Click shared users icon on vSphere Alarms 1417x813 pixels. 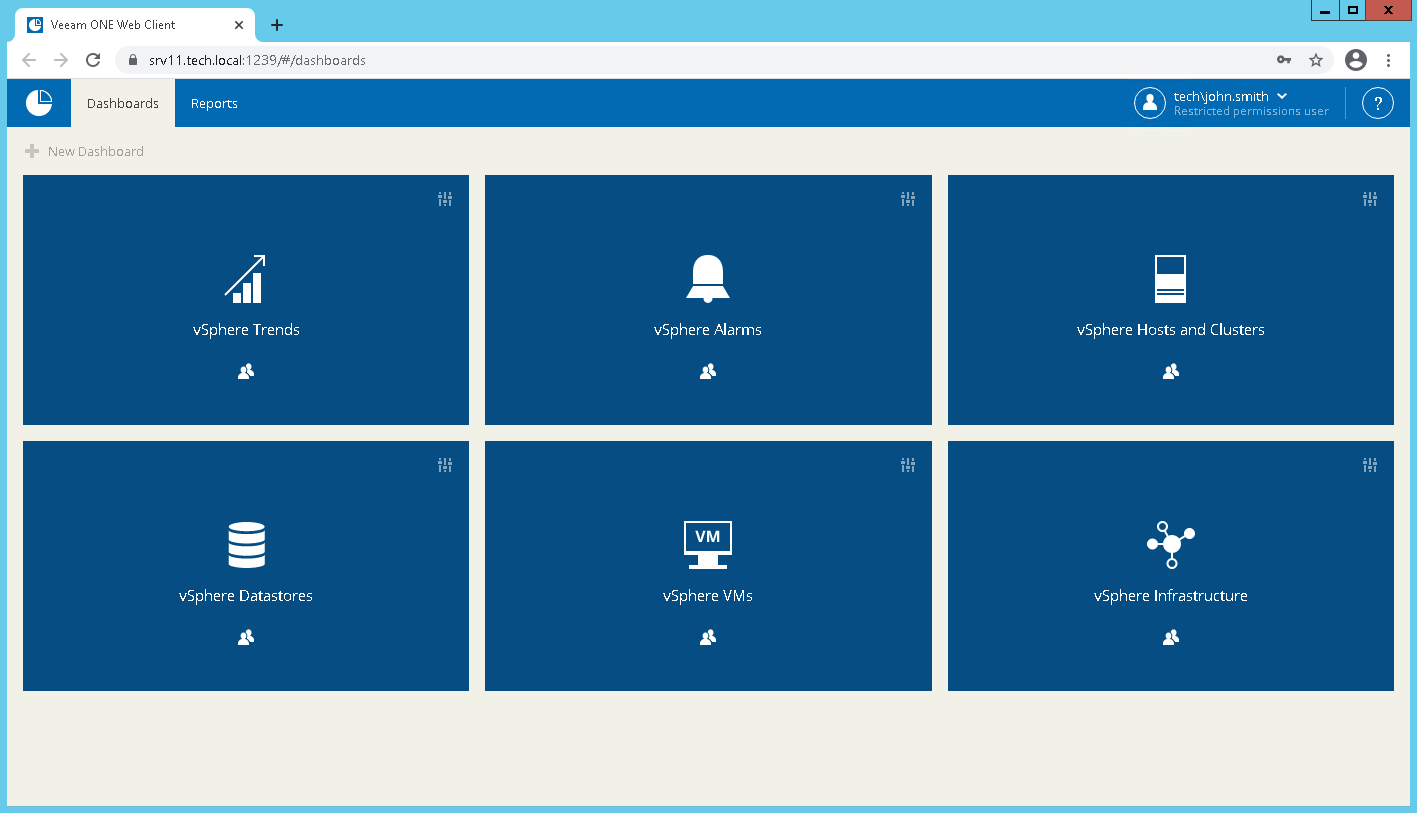click(x=708, y=372)
